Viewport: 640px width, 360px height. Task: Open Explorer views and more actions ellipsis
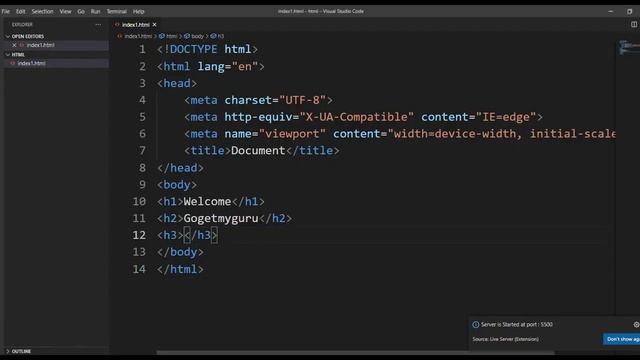tap(98, 24)
